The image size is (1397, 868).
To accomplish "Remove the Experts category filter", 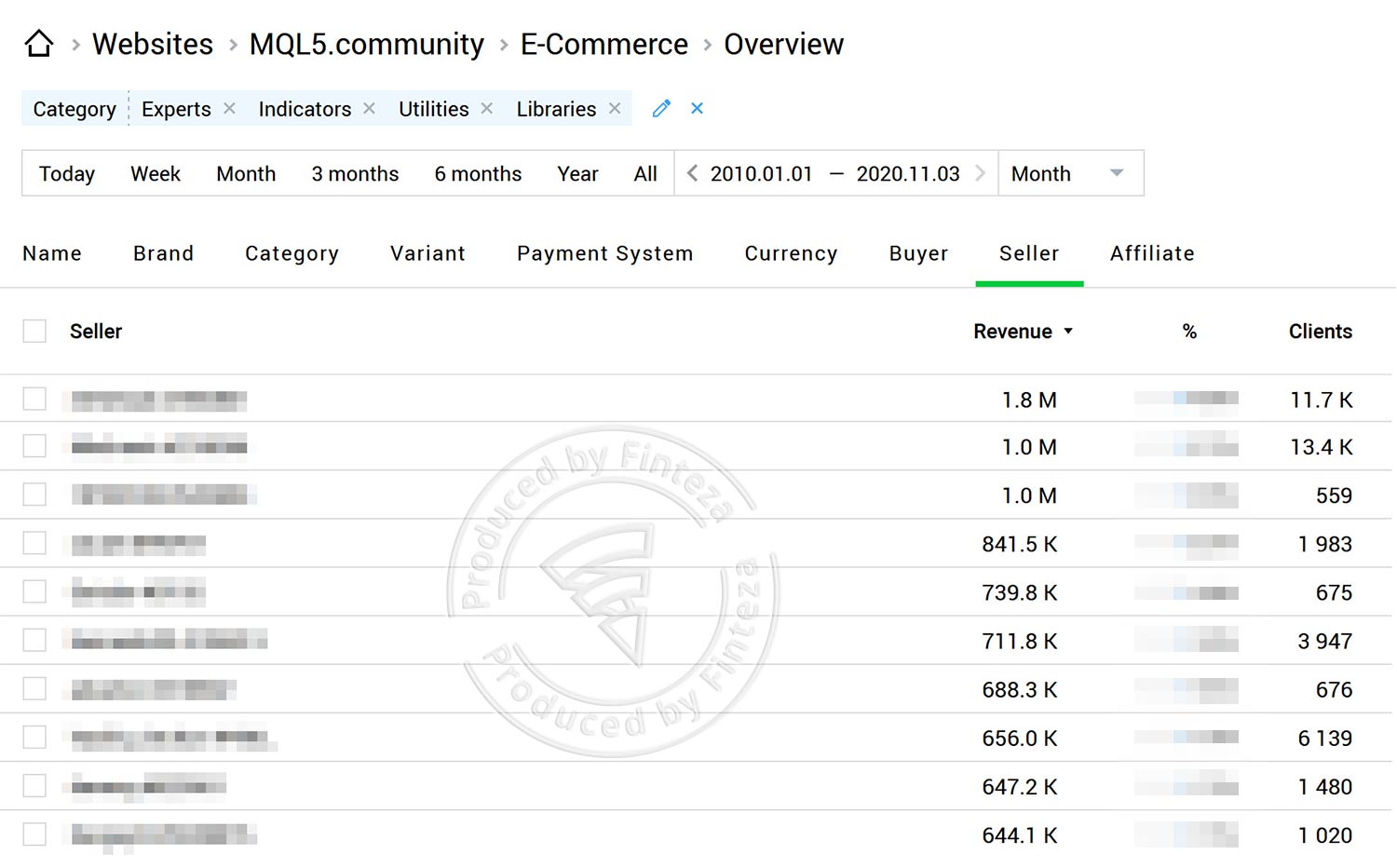I will pos(229,109).
